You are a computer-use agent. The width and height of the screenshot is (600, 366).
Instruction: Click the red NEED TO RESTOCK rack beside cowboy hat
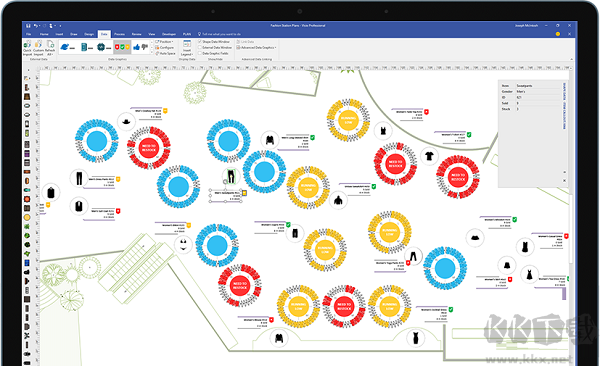[149, 148]
